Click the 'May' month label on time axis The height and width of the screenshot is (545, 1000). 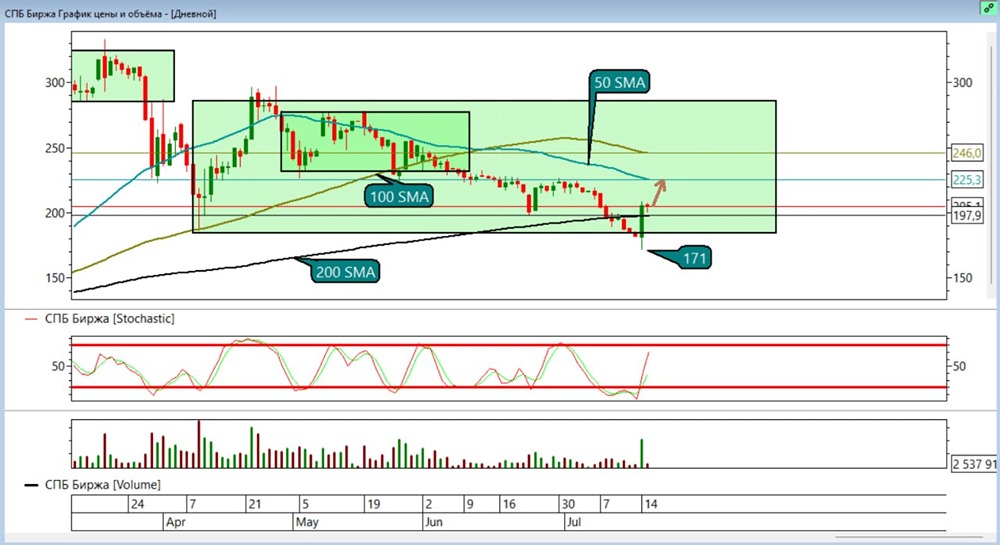tap(307, 522)
